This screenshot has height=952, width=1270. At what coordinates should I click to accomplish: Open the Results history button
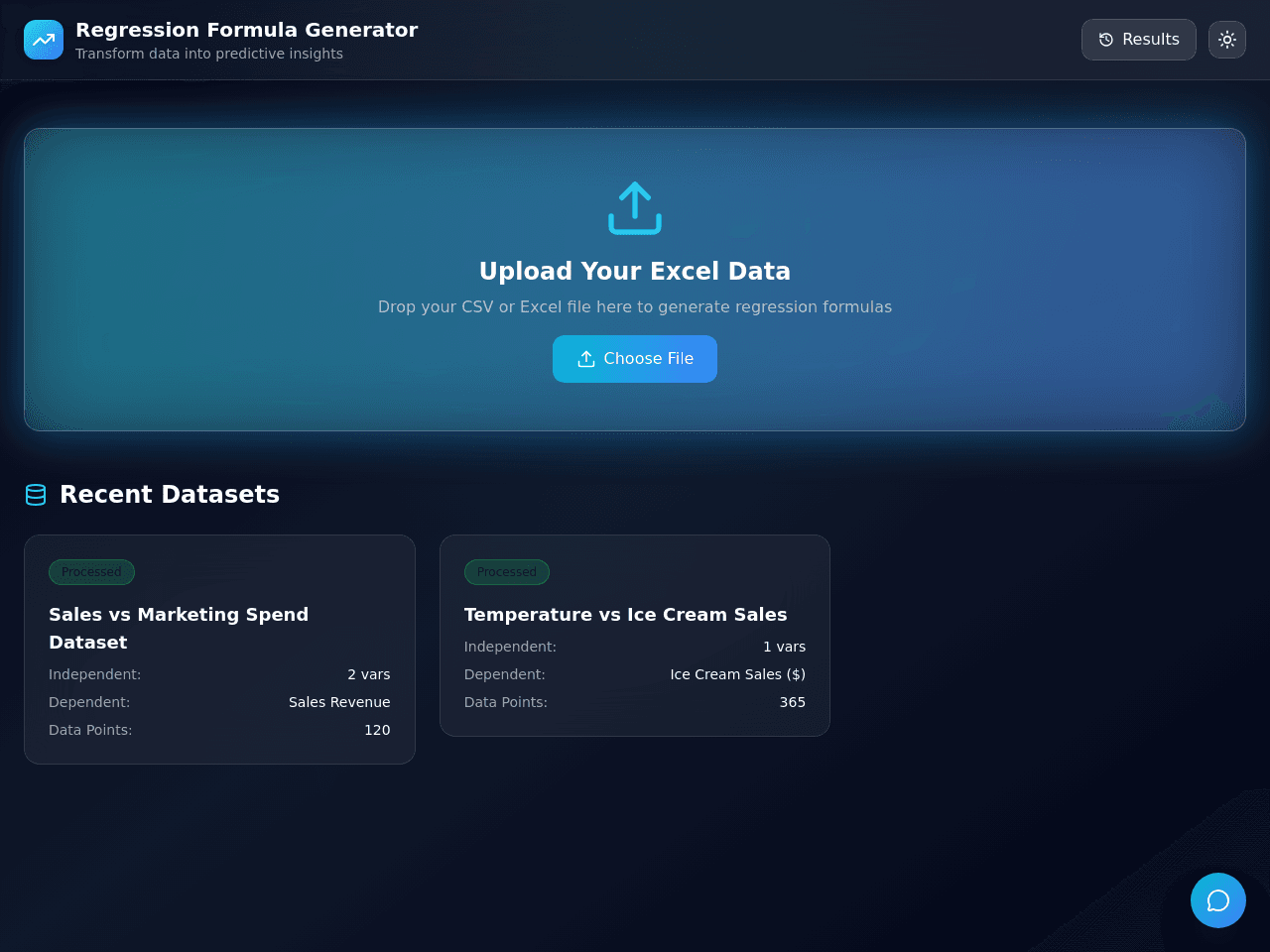[x=1139, y=40]
